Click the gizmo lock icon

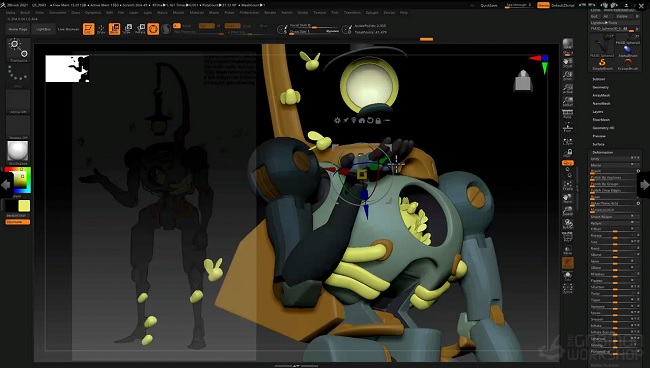pos(378,121)
